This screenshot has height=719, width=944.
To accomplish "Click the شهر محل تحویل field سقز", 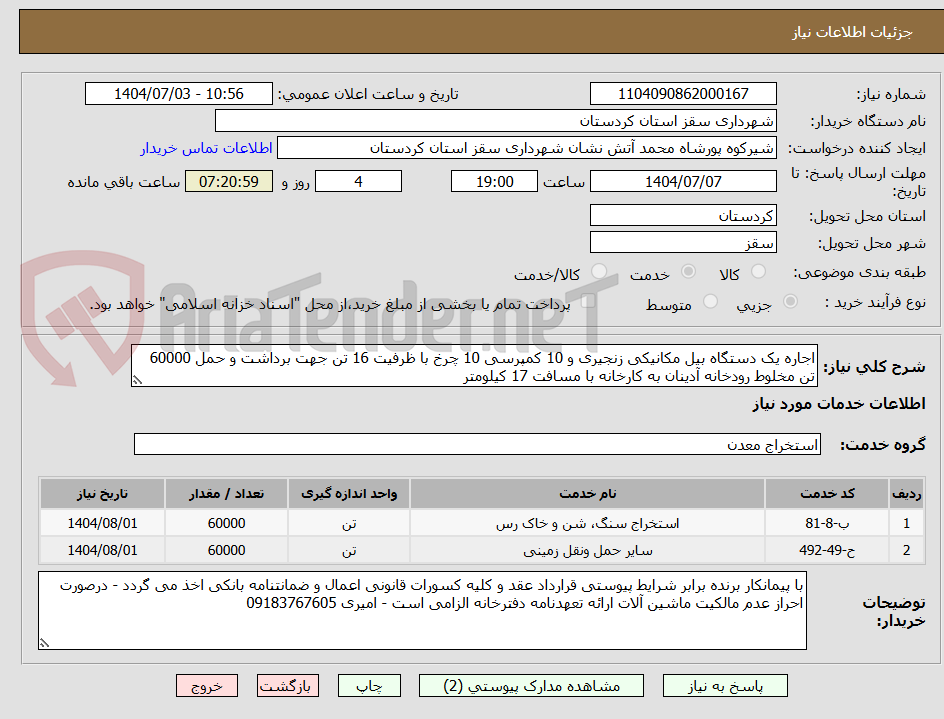I will (x=683, y=241).
